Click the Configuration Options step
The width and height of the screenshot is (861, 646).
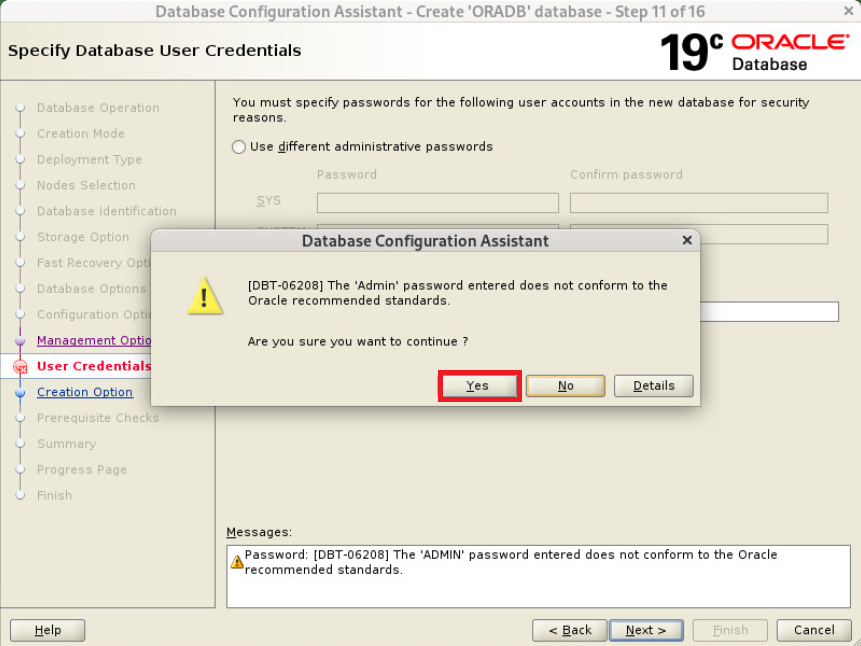click(x=93, y=314)
